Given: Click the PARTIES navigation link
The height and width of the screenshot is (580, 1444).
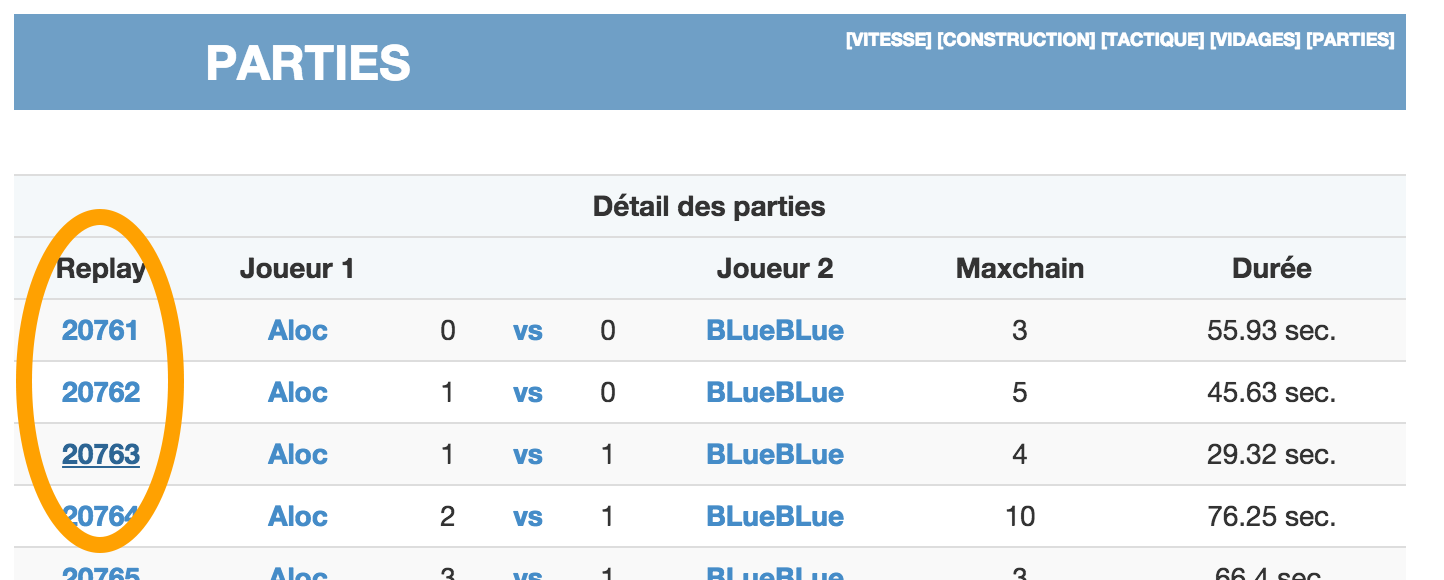Looking at the screenshot, I should pos(1350,40).
